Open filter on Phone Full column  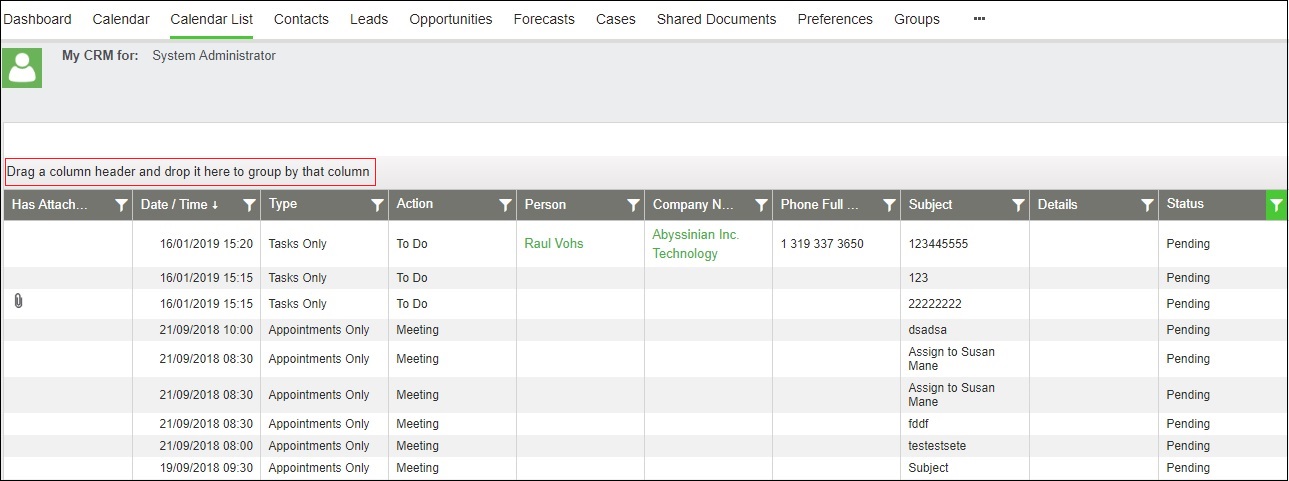tap(889, 205)
